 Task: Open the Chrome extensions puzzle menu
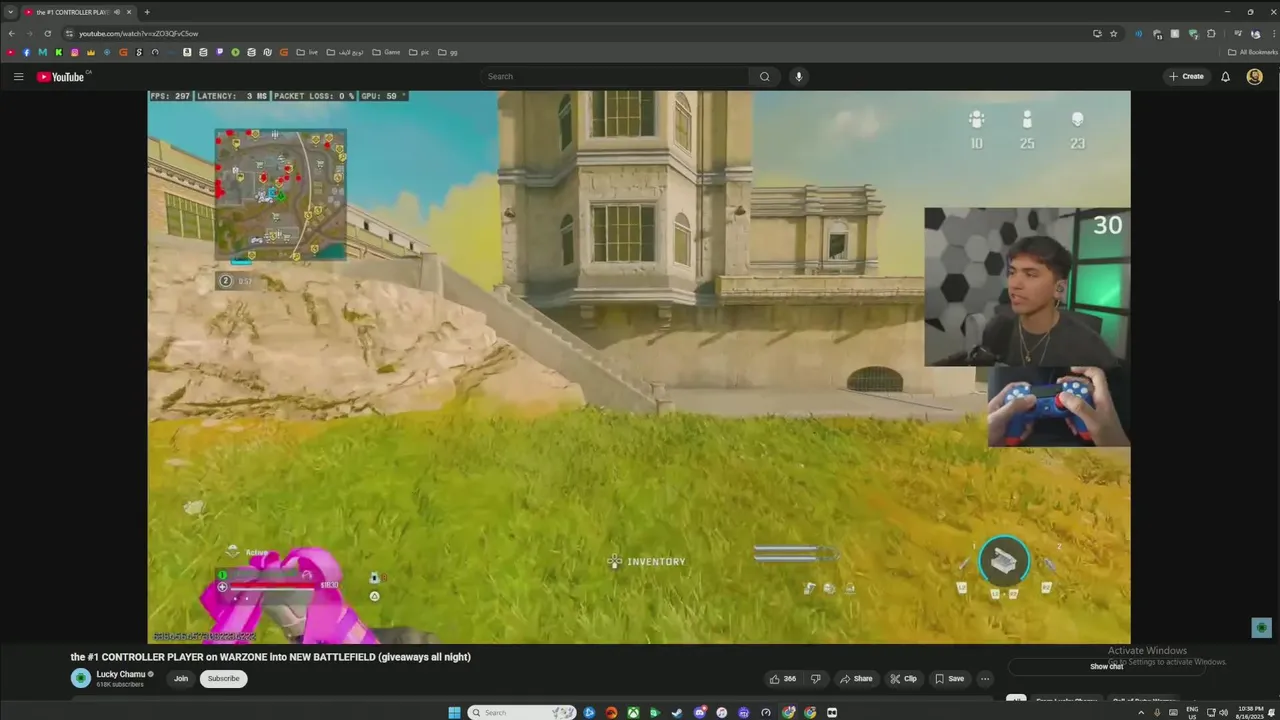tap(1211, 33)
